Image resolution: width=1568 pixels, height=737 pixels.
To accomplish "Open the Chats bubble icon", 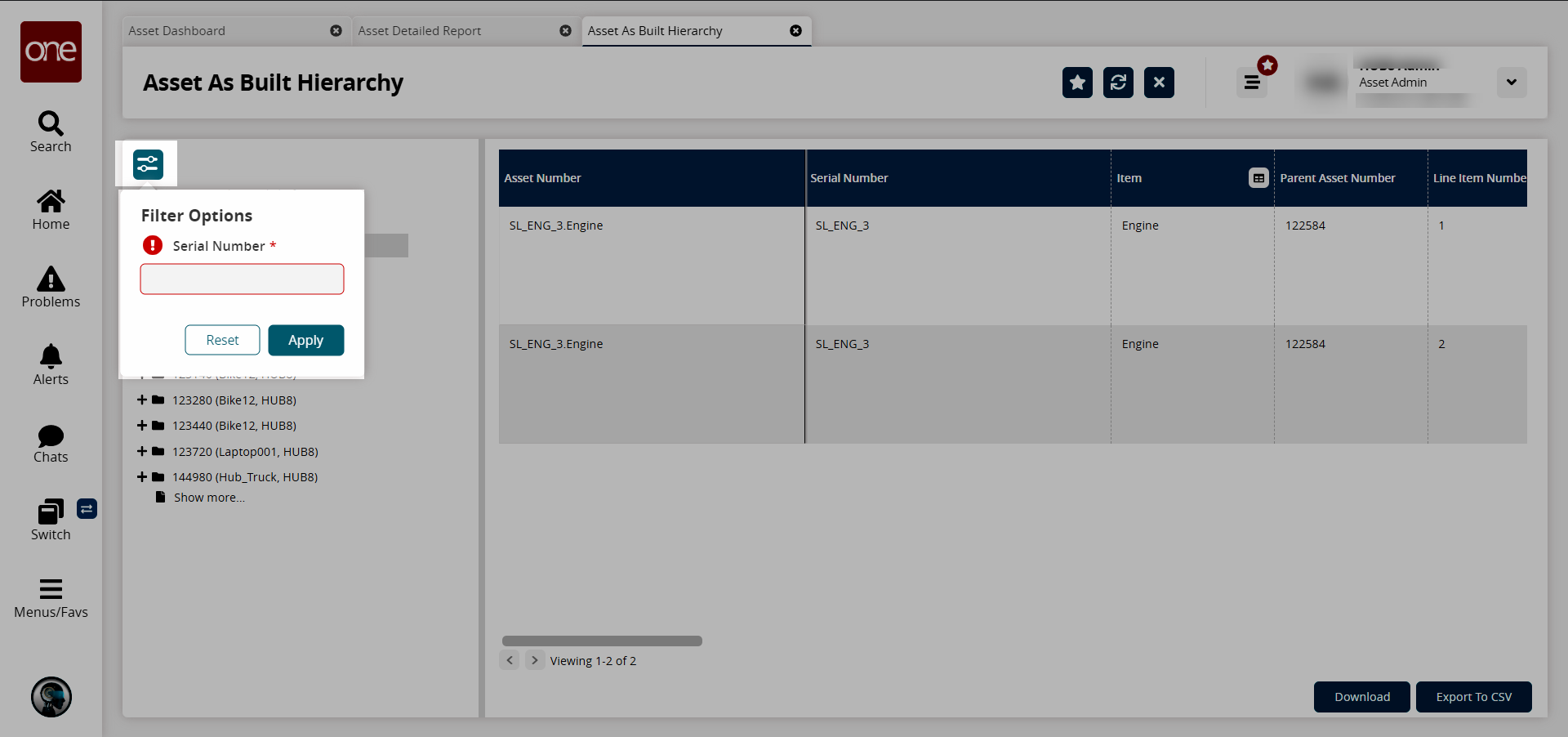I will coord(51,435).
